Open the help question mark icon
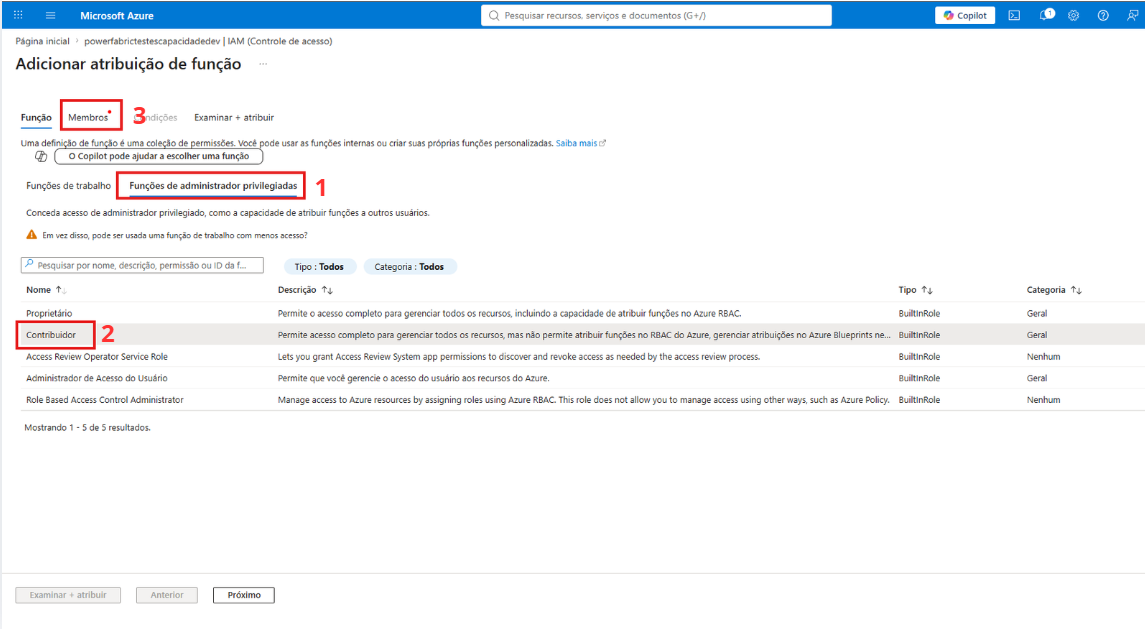 click(x=1103, y=15)
